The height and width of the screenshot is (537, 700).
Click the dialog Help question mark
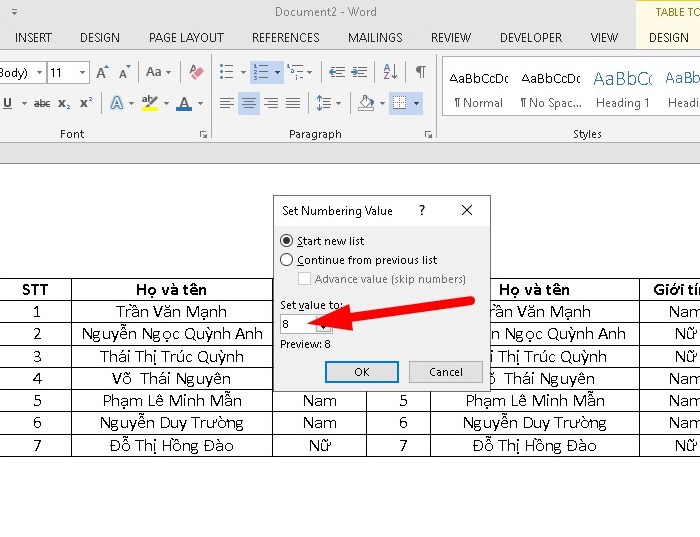tap(422, 210)
